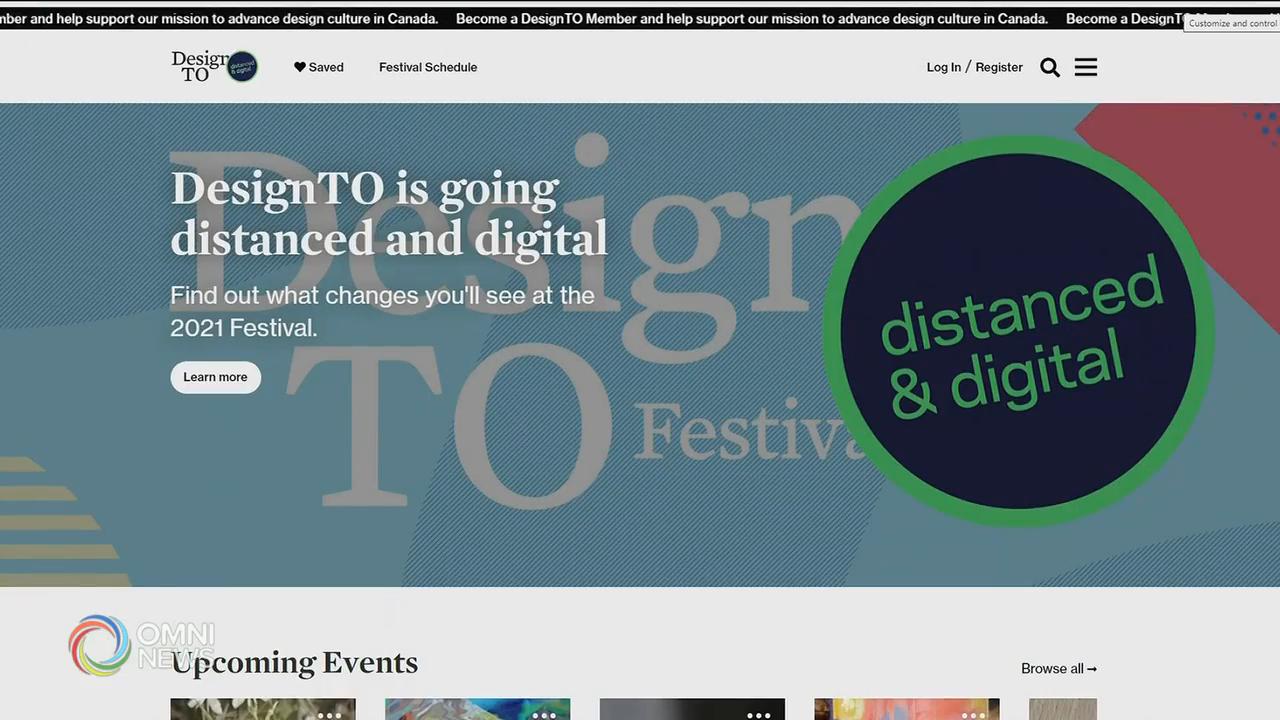The image size is (1280, 720).
Task: Open the partially visible fifth event thumbnail
Action: pos(1062,710)
